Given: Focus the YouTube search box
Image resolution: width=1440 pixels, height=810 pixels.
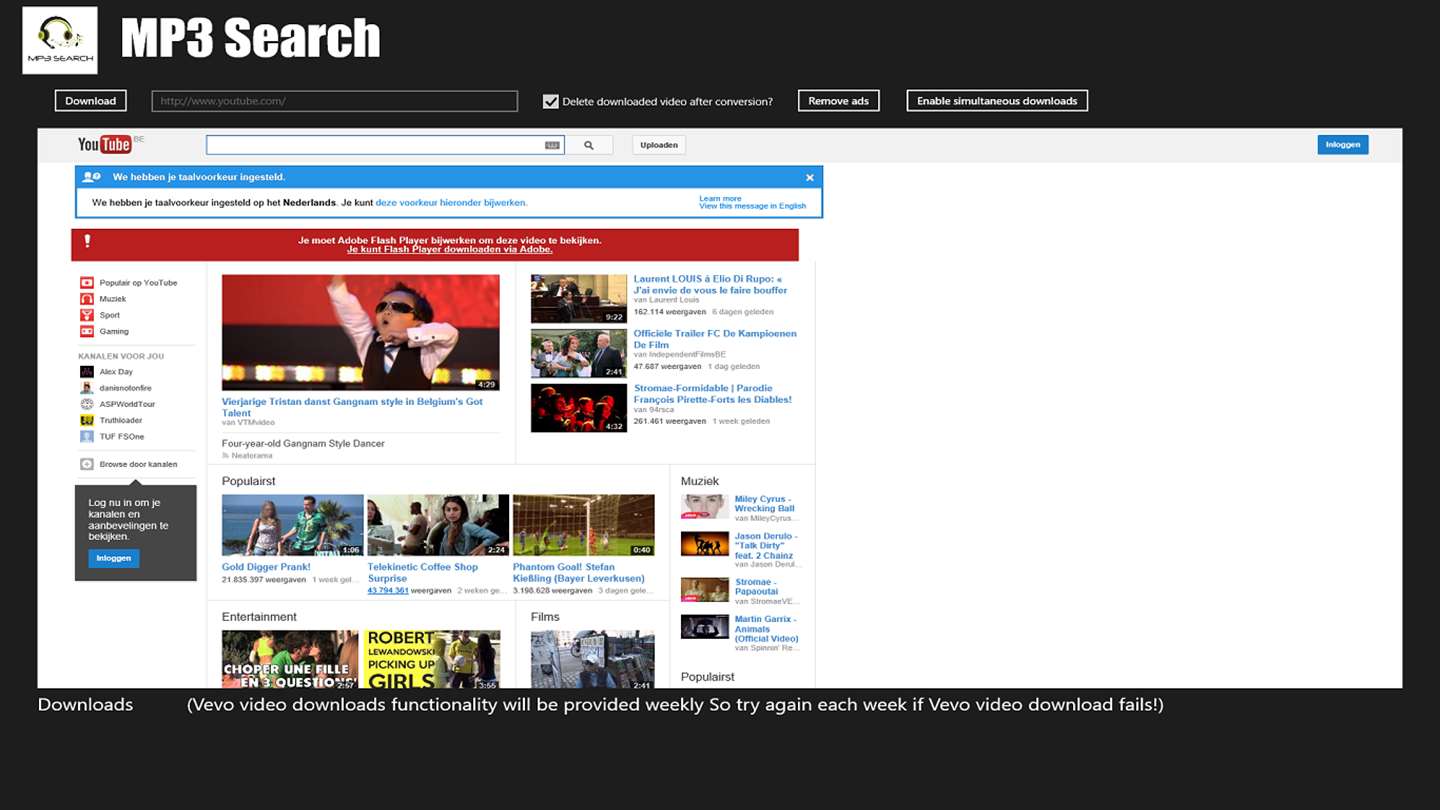Looking at the screenshot, I should click(x=385, y=145).
